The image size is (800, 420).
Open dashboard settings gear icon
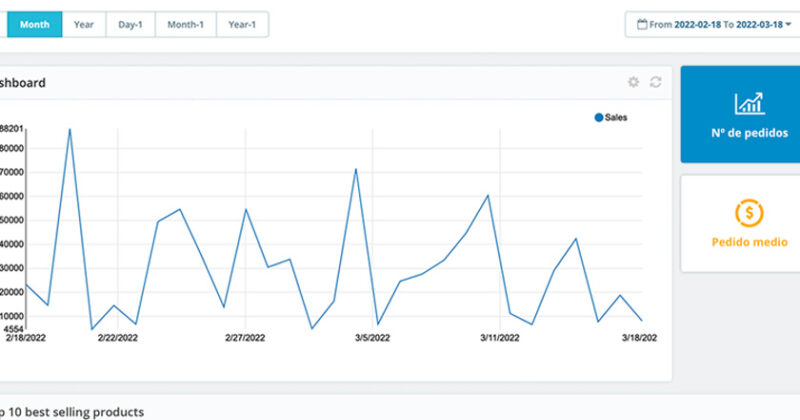[633, 82]
